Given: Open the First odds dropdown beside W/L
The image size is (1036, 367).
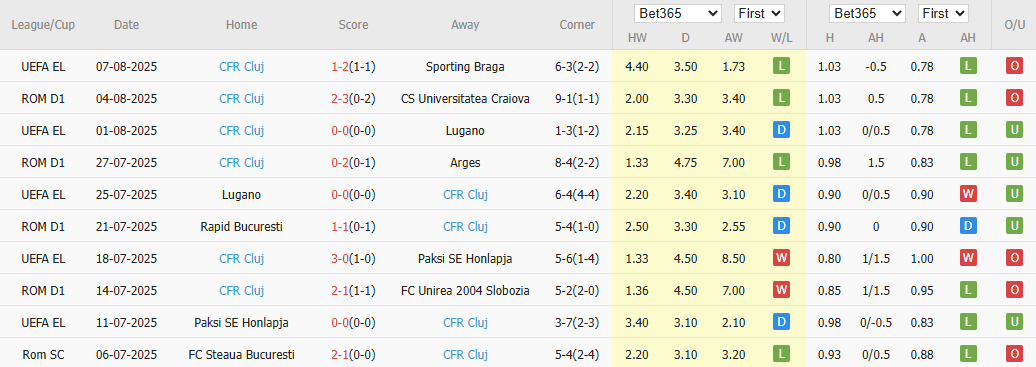Looking at the screenshot, I should click(x=758, y=13).
